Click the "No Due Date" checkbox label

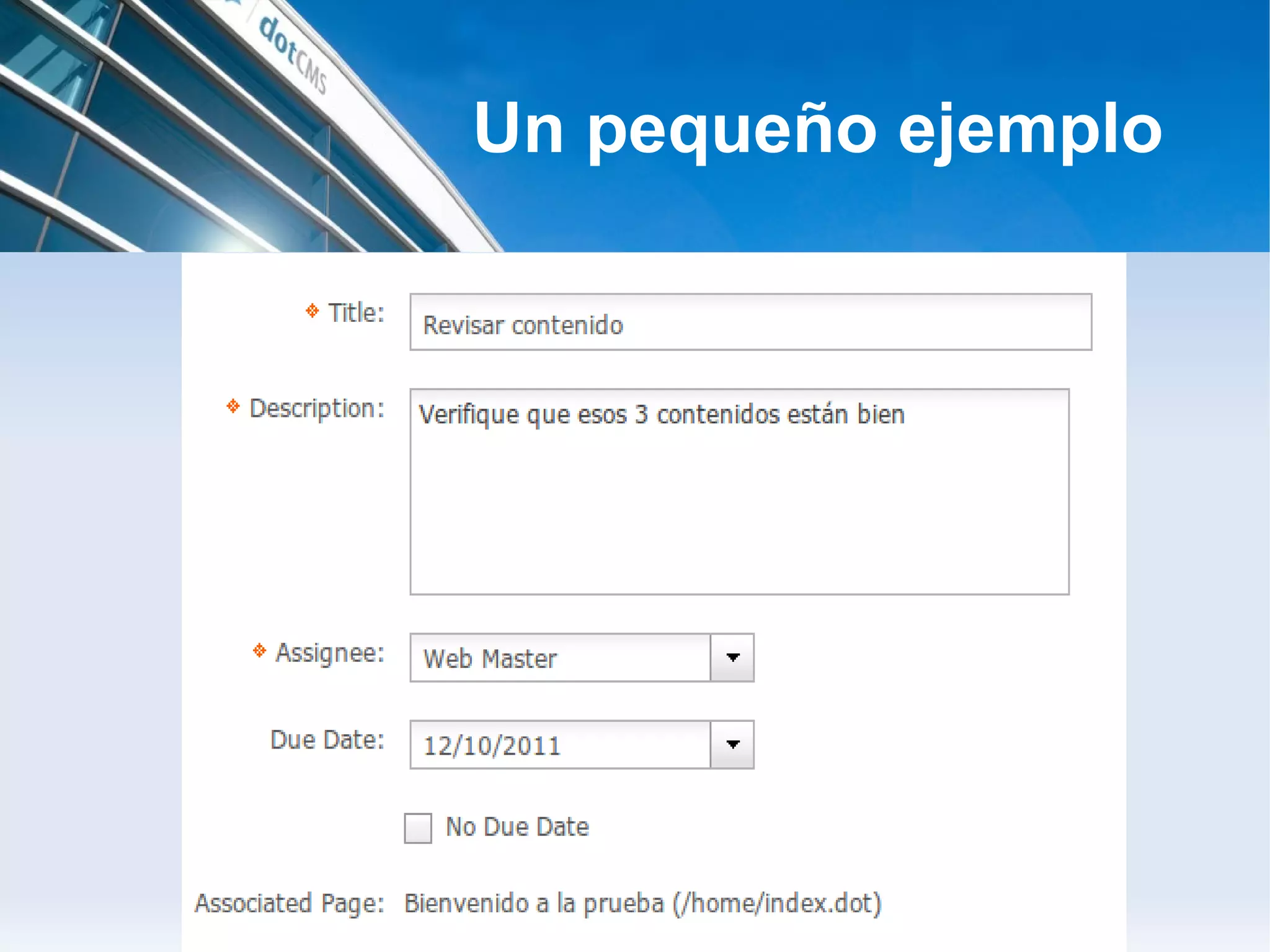coord(517,827)
